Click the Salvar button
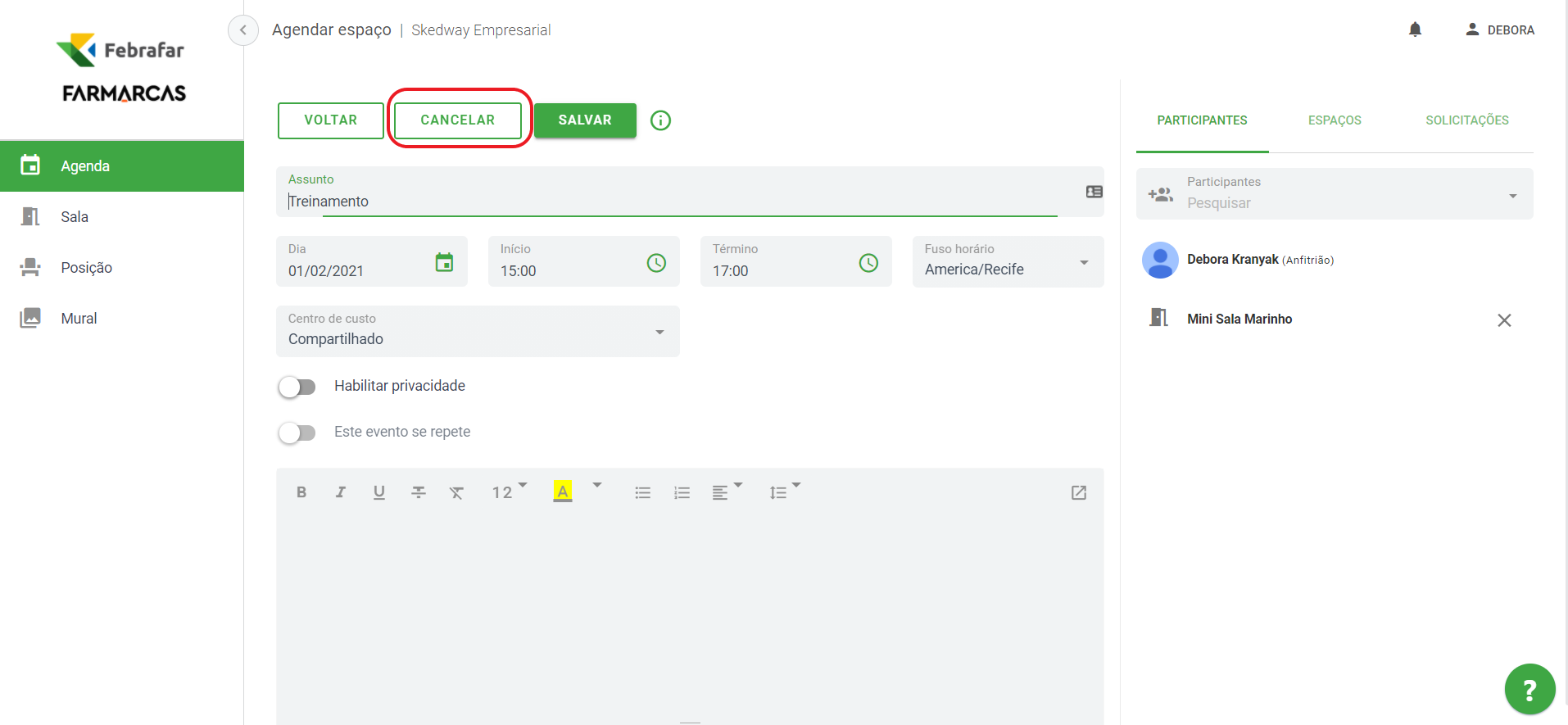Viewport: 1568px width, 725px height. tap(585, 120)
